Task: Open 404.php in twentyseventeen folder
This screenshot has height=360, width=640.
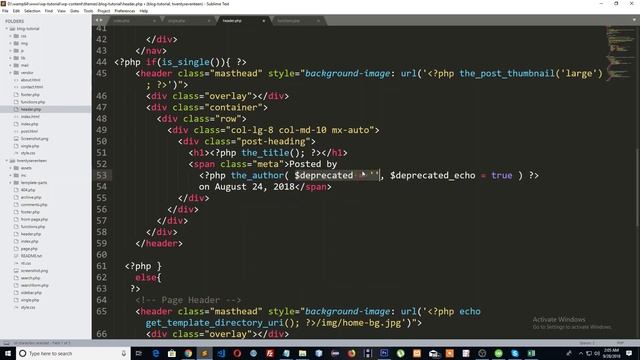Action: pos(28,190)
